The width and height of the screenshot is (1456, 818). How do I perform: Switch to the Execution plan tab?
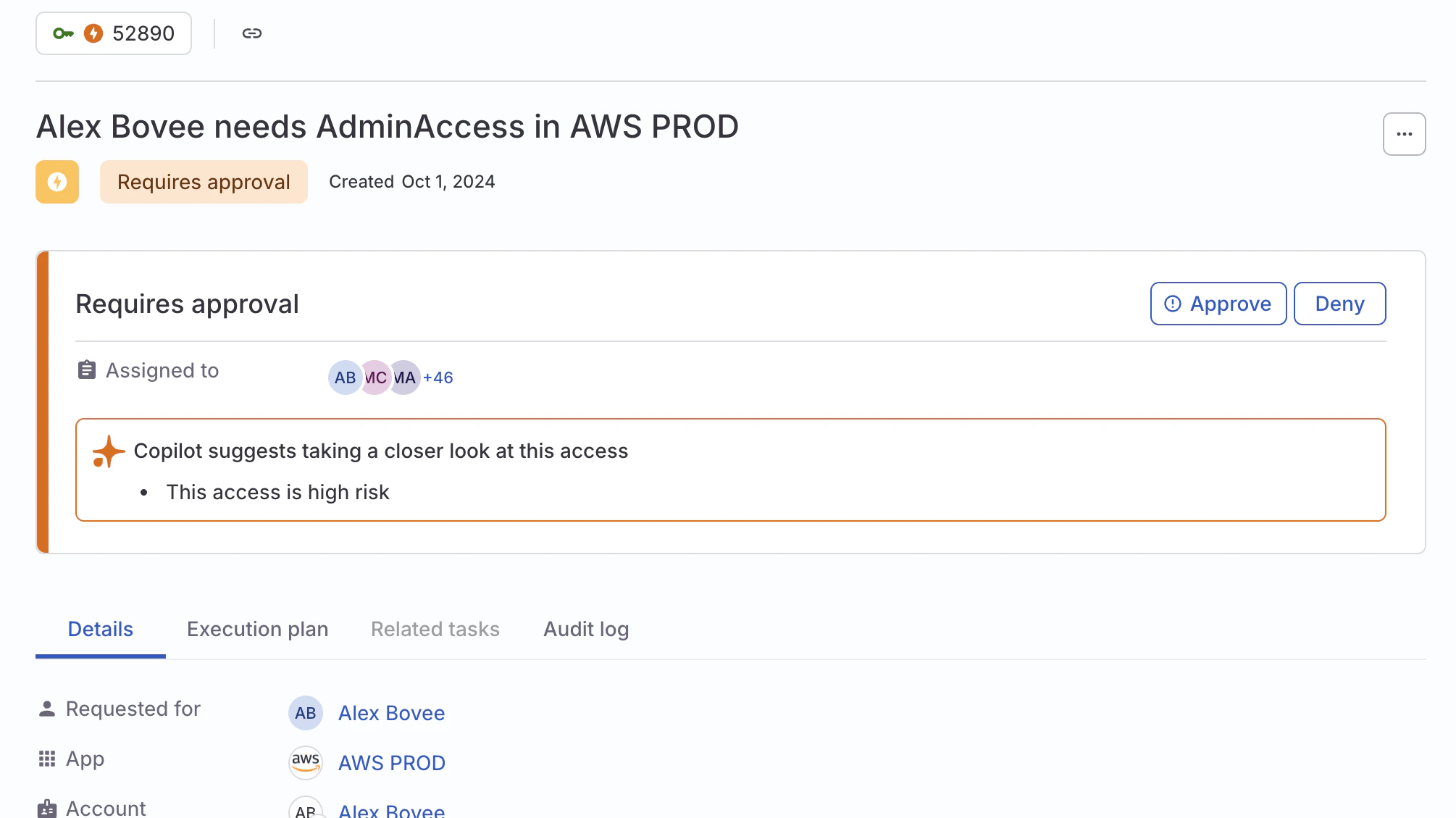coord(258,629)
